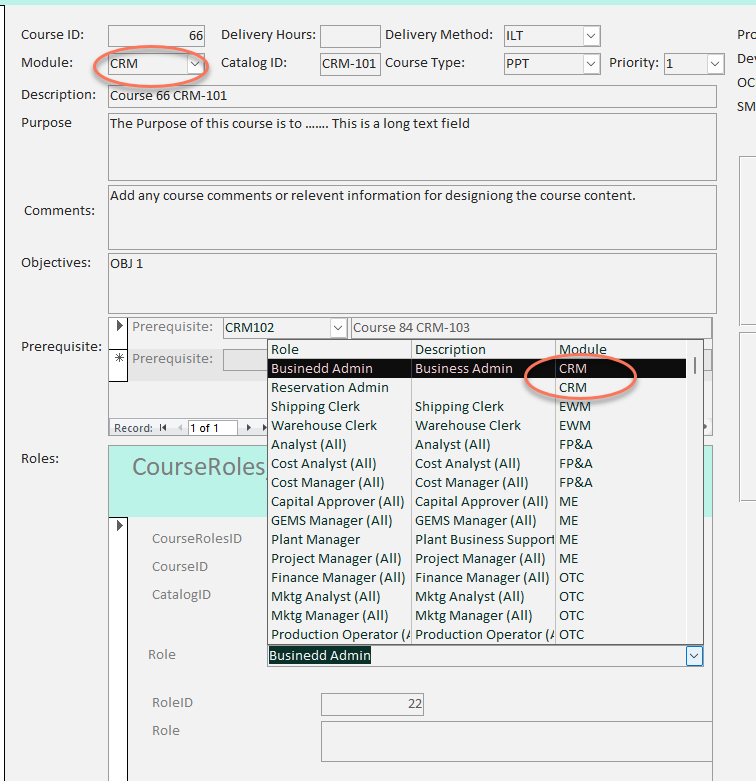The height and width of the screenshot is (781, 756).
Task: Click the empty Role text box below RoleID
Action: (x=516, y=741)
